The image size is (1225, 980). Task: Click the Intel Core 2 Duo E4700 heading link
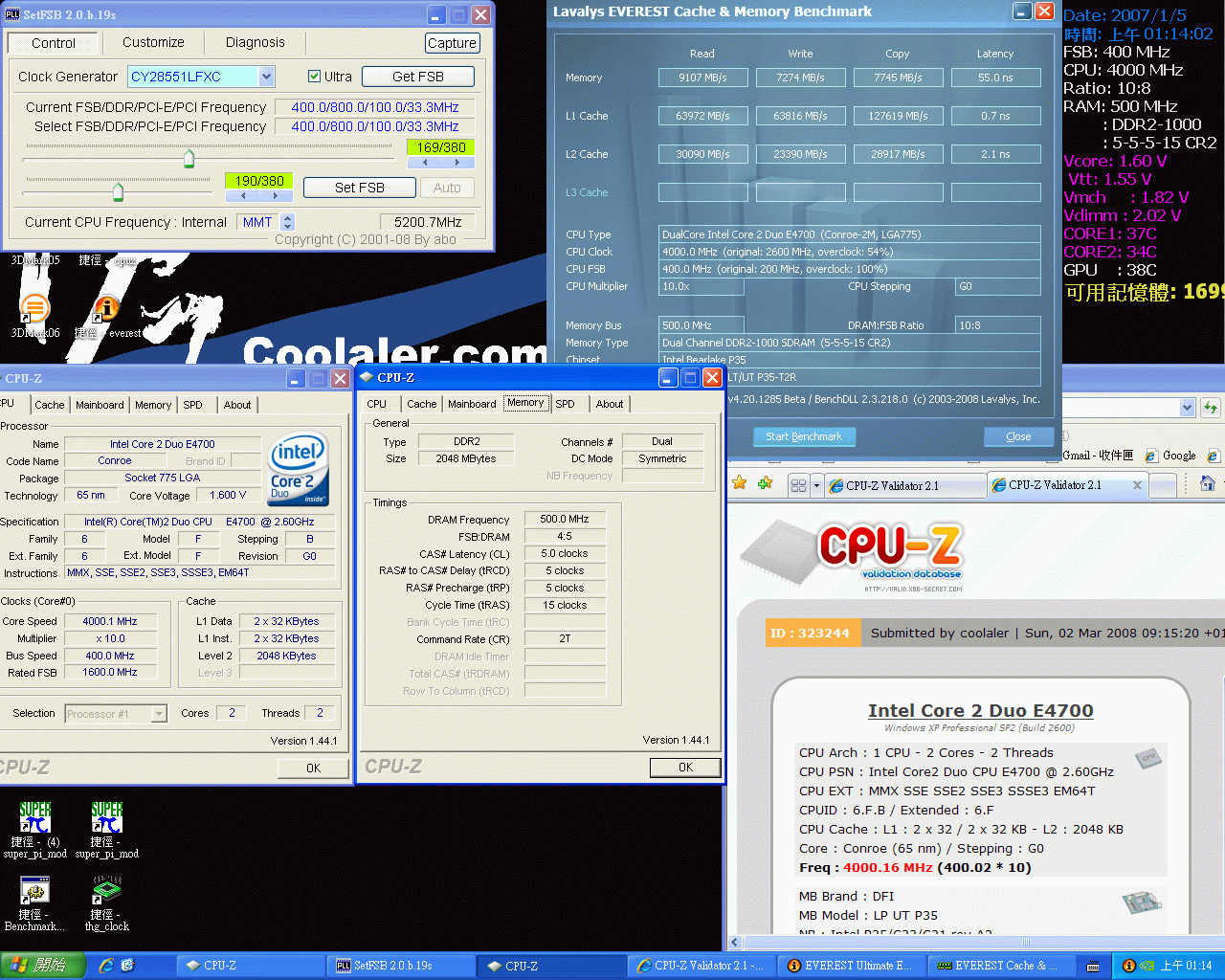tap(980, 710)
